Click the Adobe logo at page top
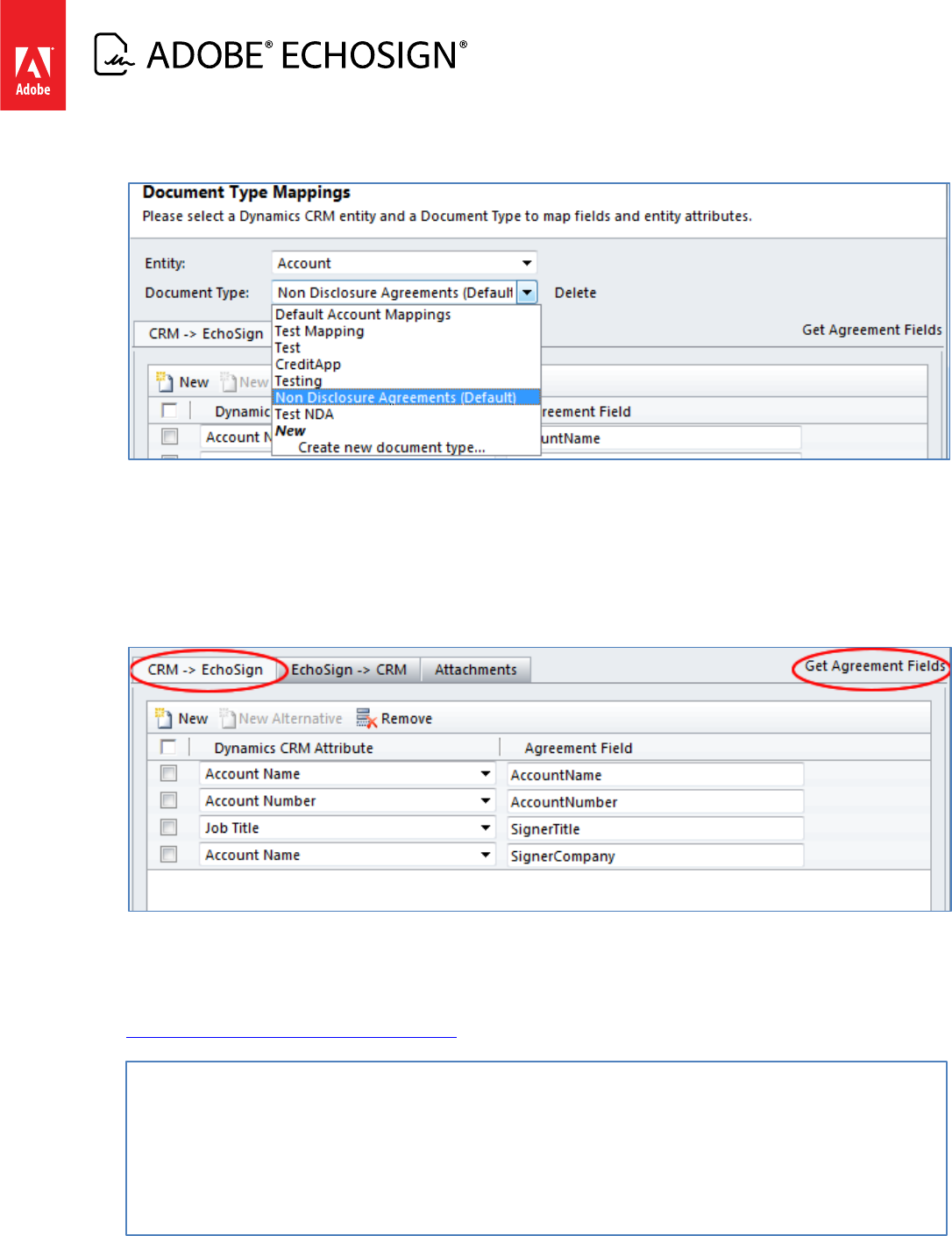The image size is (952, 1236). [x=32, y=55]
